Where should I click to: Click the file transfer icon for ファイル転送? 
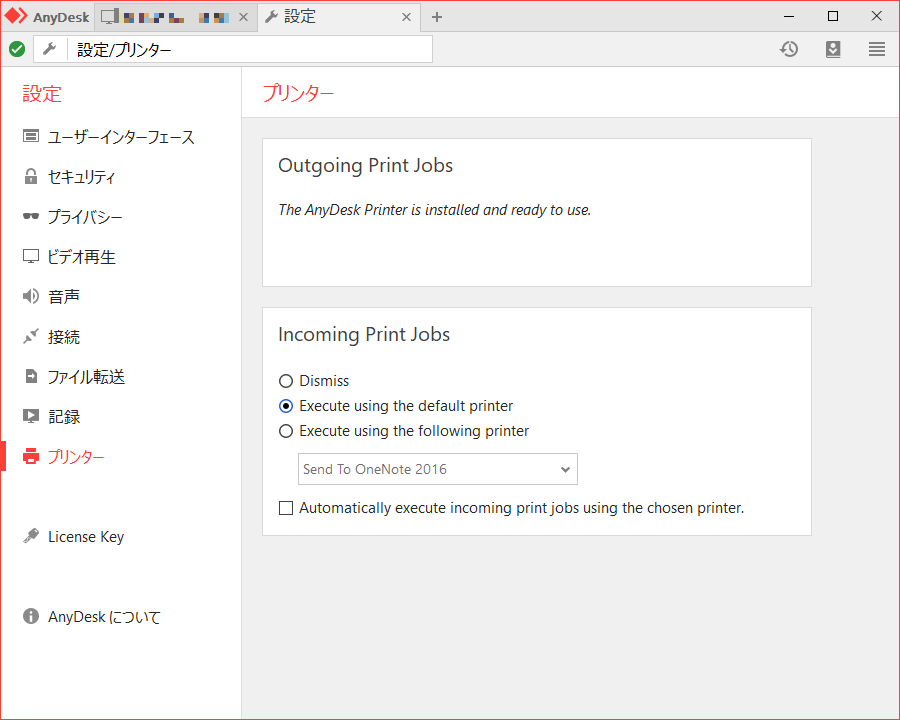coord(31,376)
